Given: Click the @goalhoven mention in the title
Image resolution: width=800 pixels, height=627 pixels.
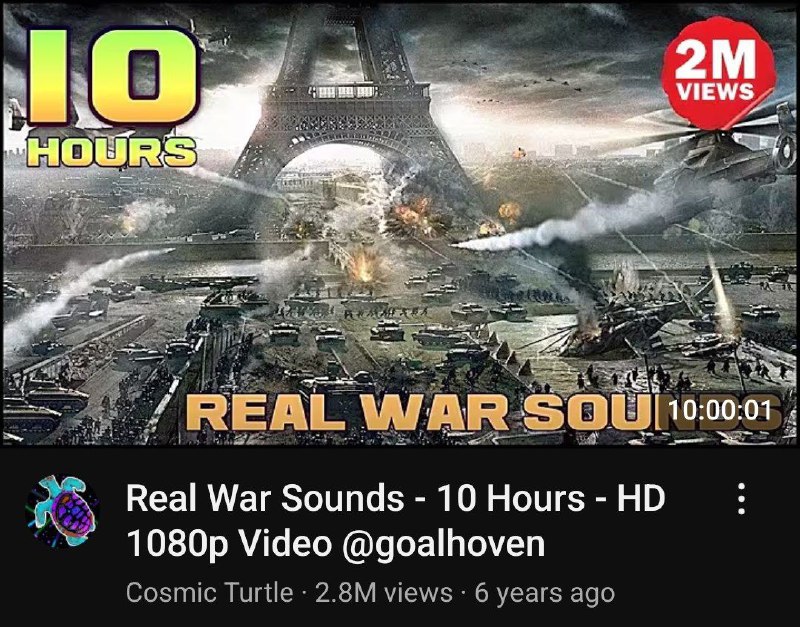Looking at the screenshot, I should click(443, 544).
